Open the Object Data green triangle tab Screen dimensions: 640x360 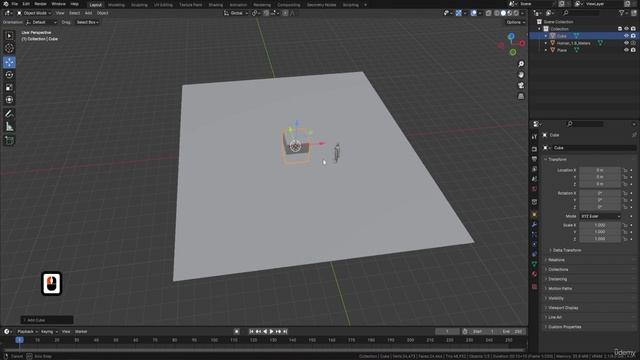coord(534,264)
